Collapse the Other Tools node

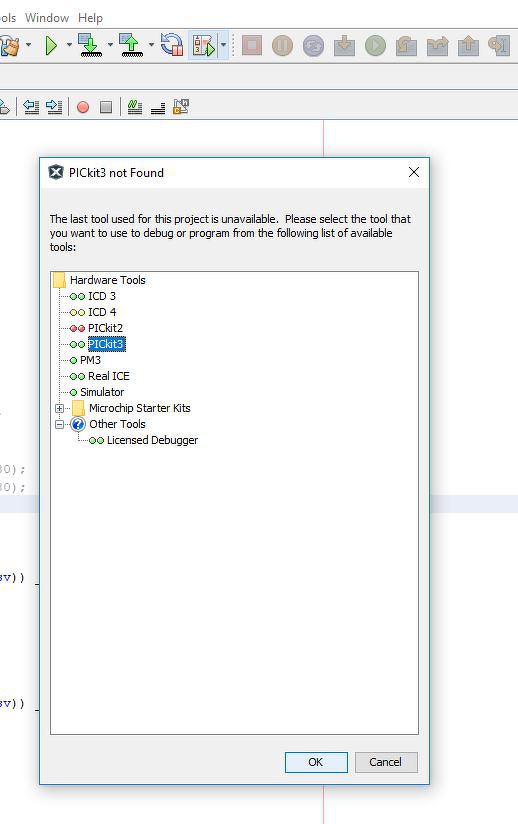(x=59, y=424)
